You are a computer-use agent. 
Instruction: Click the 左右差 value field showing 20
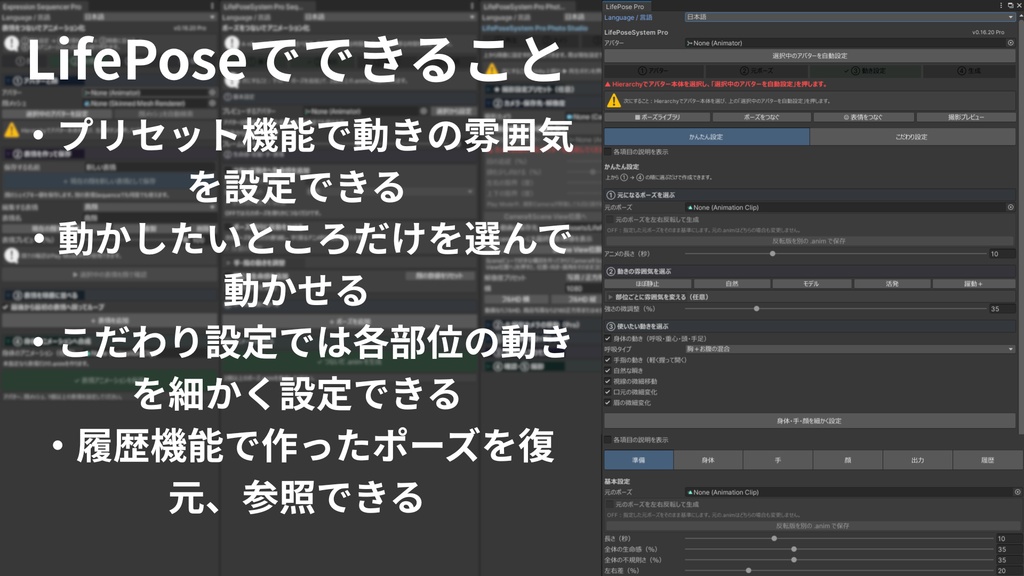point(1008,571)
